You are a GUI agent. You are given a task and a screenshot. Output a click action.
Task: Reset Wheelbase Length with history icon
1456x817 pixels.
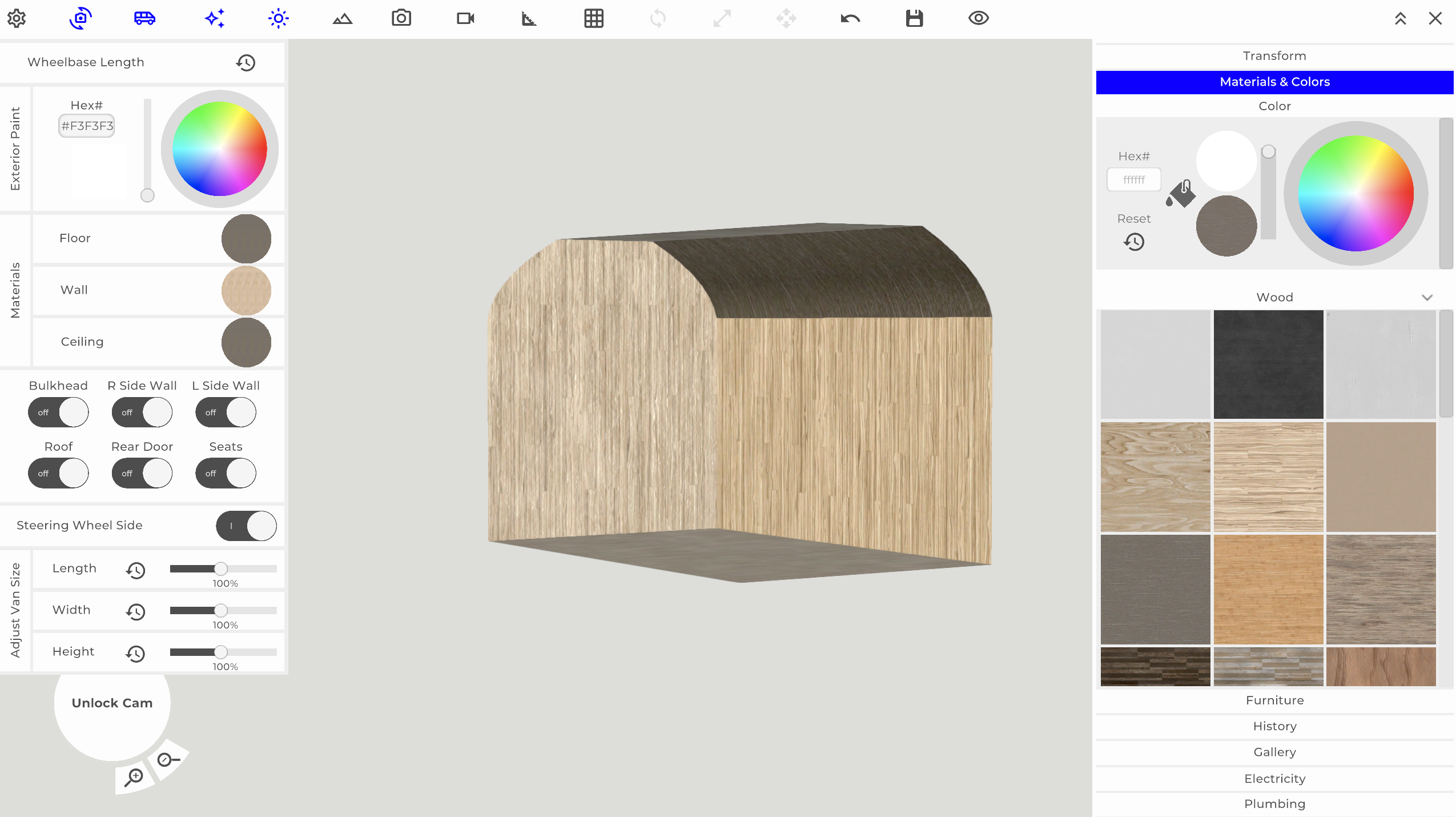click(246, 62)
